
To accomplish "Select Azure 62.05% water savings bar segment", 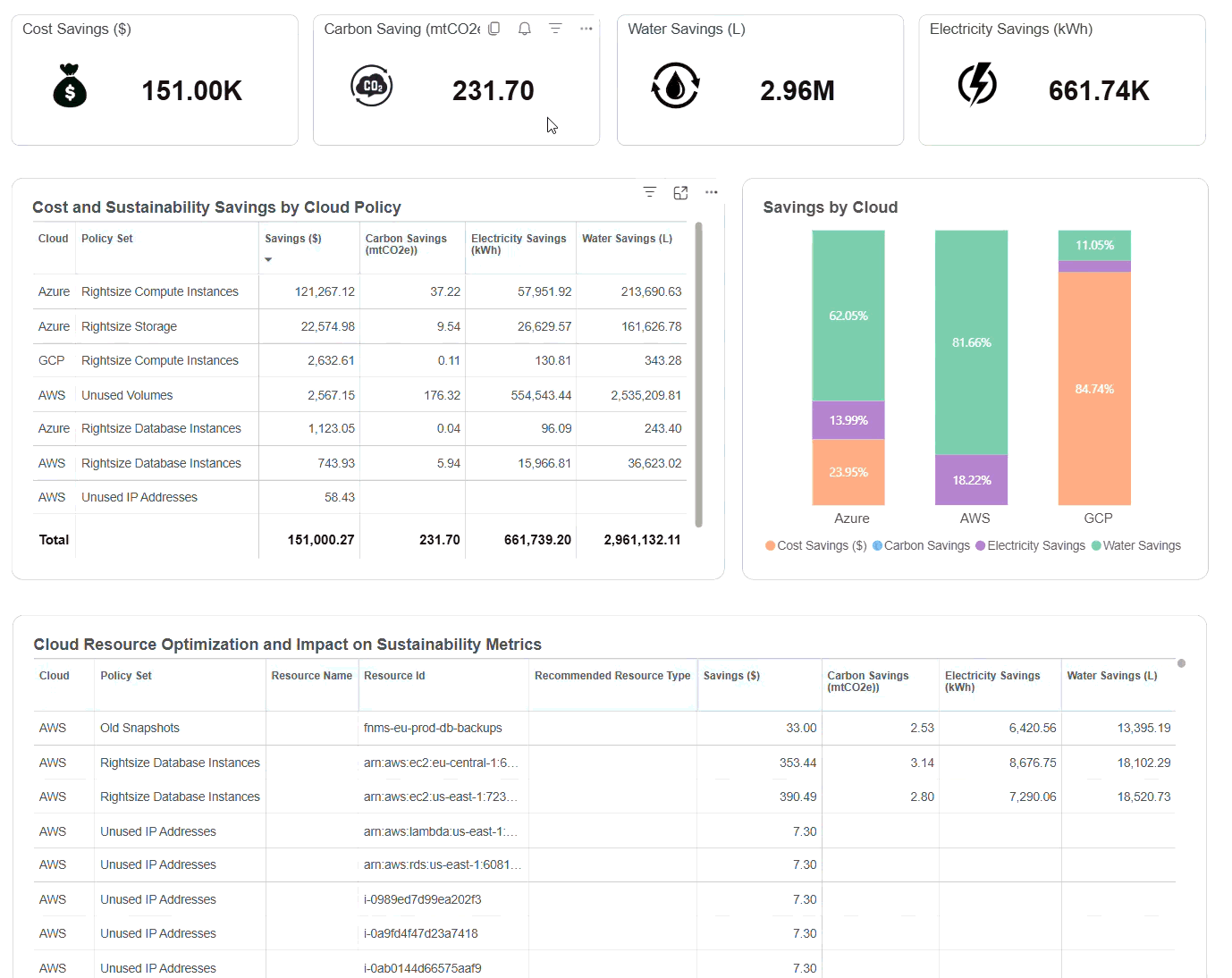I will click(848, 316).
